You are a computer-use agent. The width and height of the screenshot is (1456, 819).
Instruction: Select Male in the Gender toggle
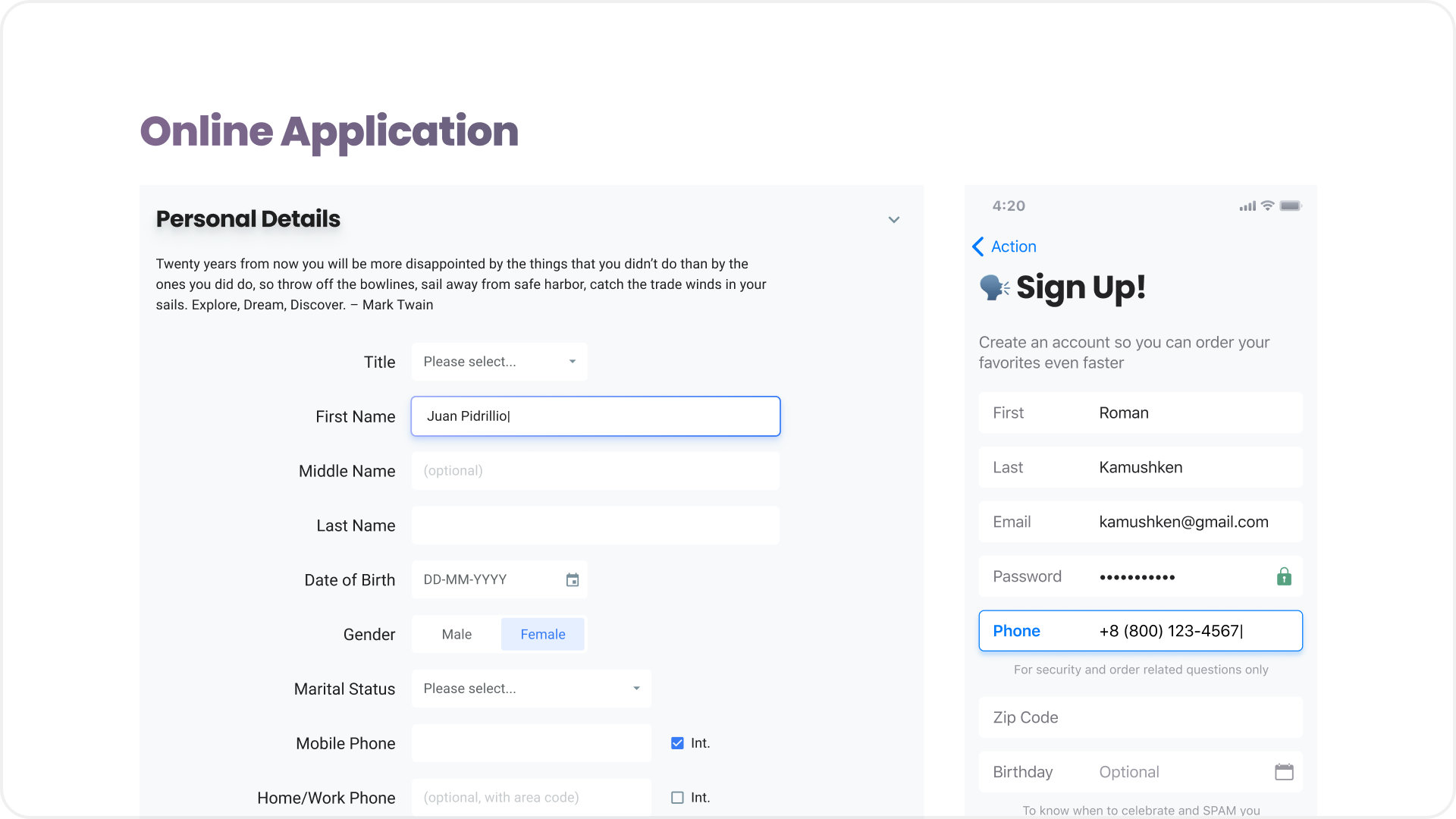pyautogui.click(x=457, y=634)
